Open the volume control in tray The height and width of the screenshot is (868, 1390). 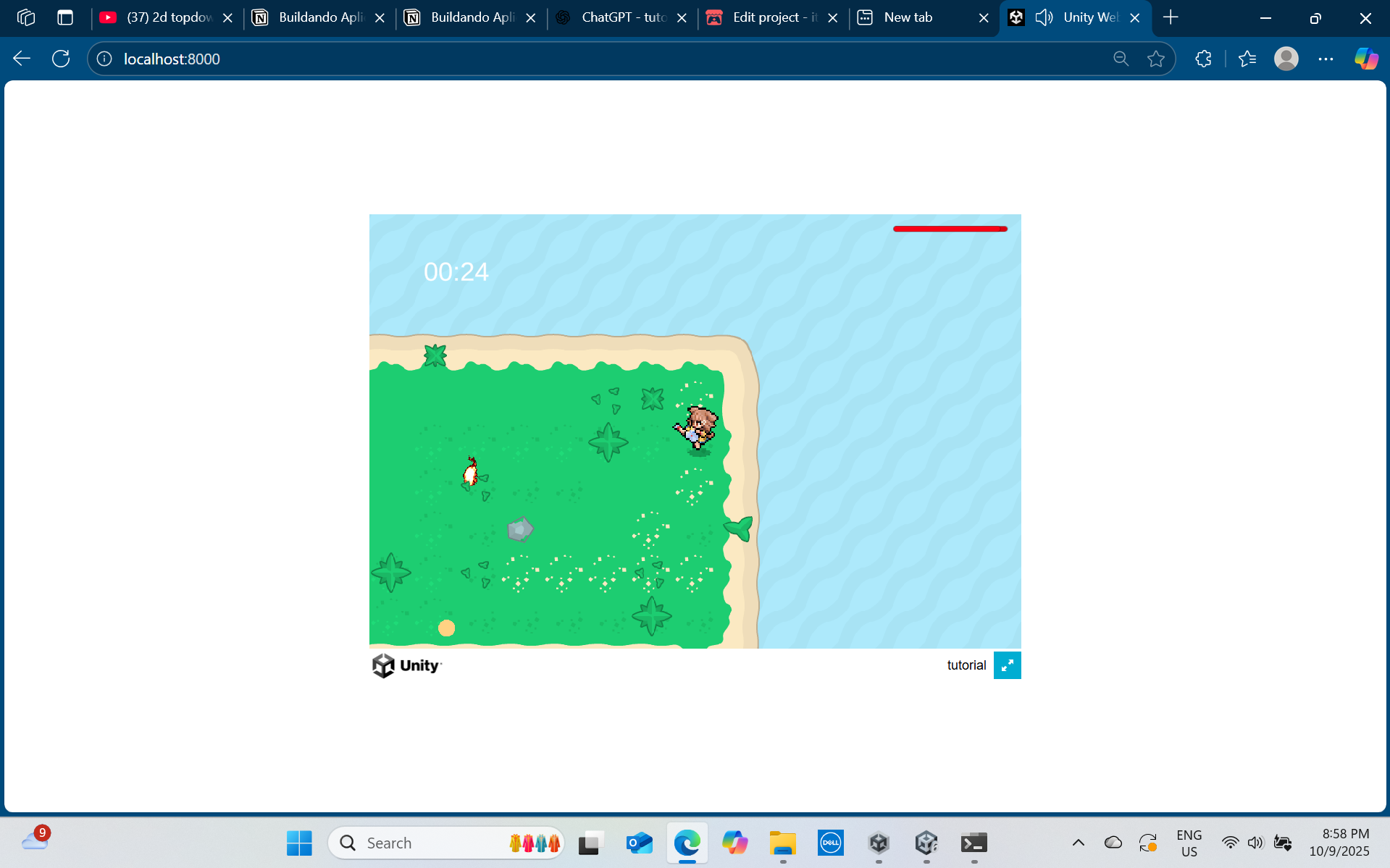(x=1255, y=843)
